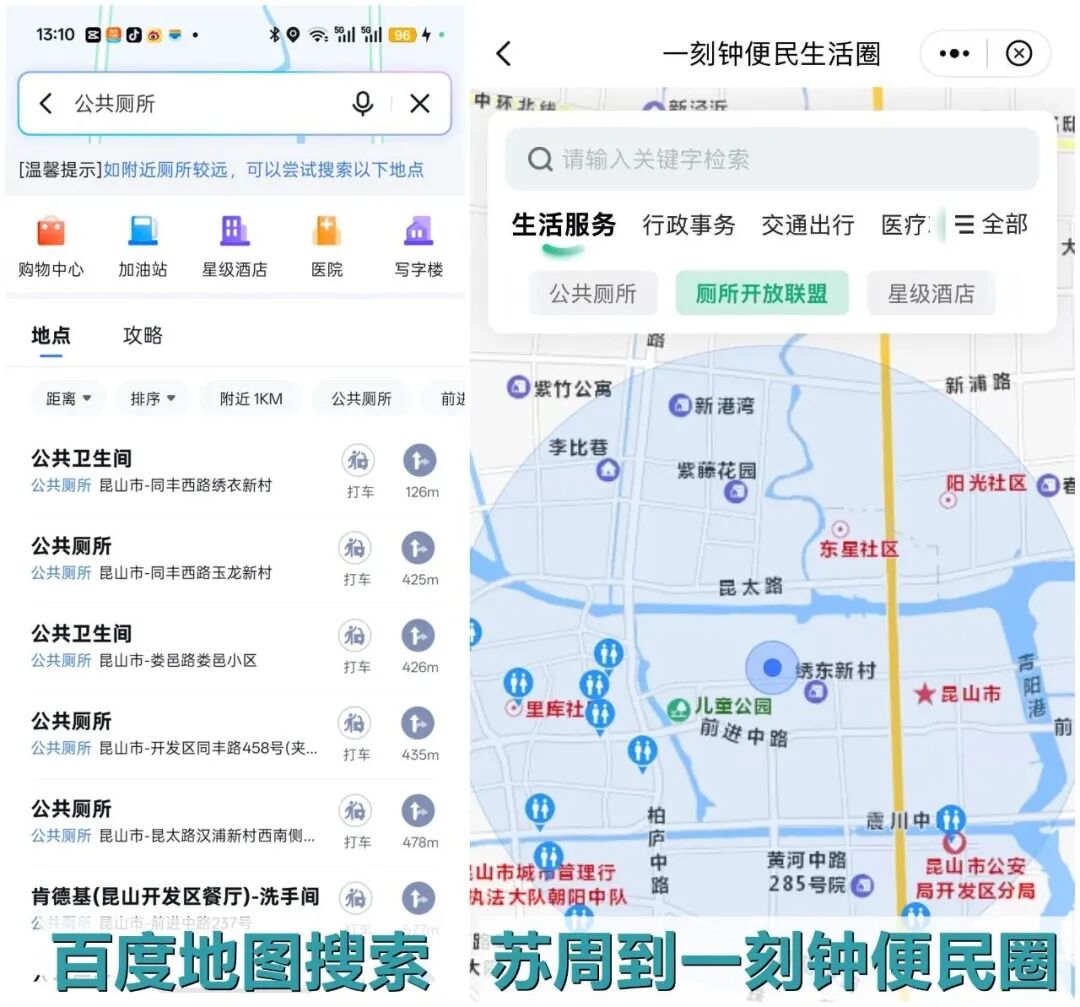Tap the microphone voice search icon

363,103
